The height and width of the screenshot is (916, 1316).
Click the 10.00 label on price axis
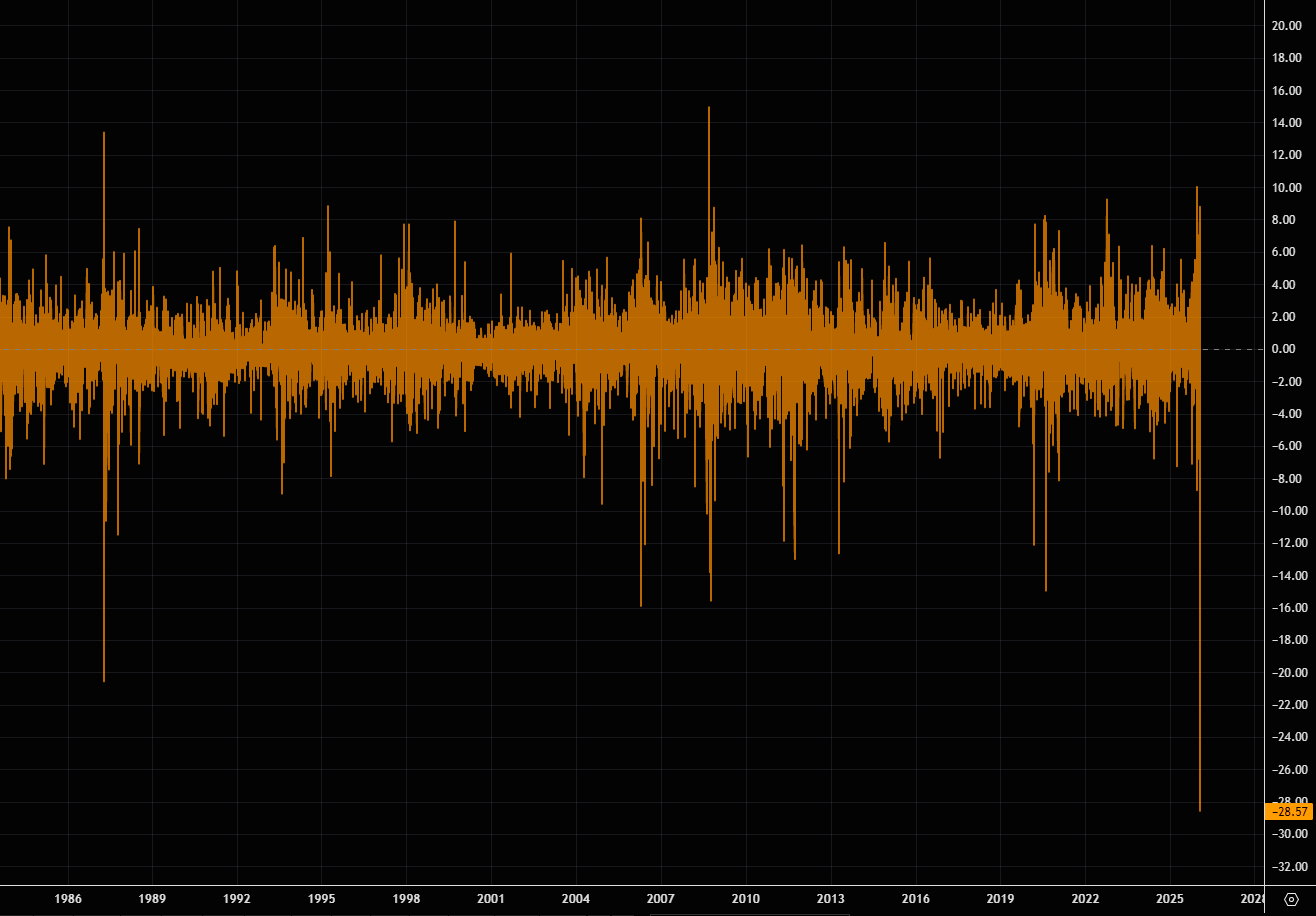pyautogui.click(x=1285, y=188)
